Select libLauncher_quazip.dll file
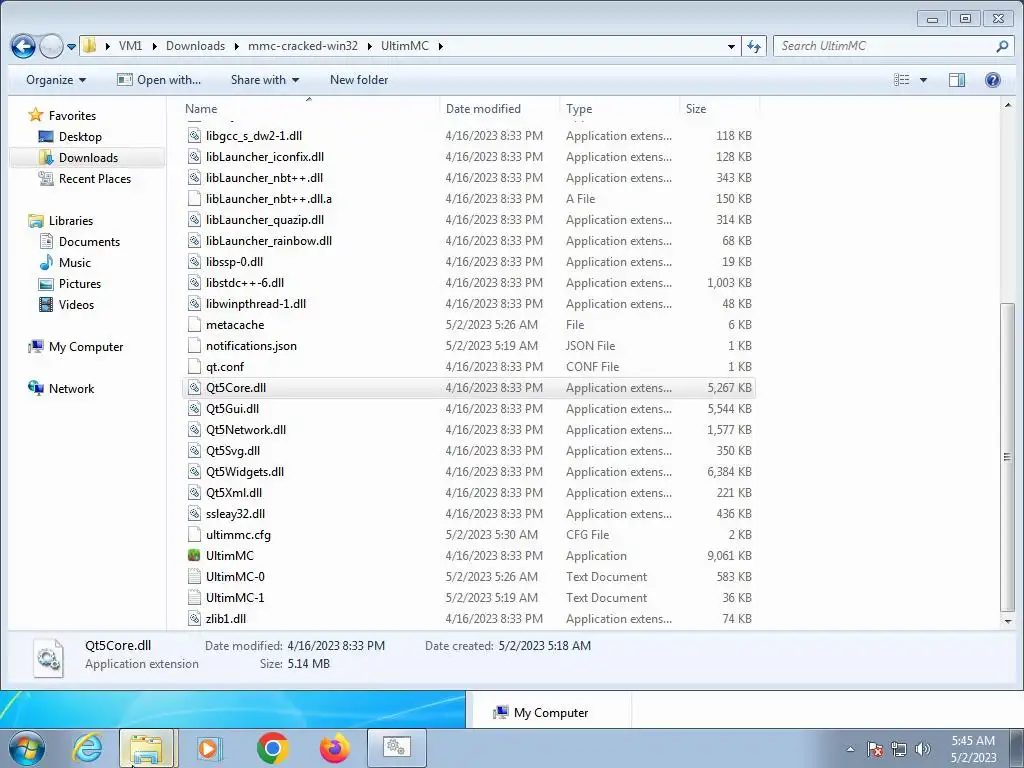This screenshot has height=768, width=1024. click(x=264, y=219)
